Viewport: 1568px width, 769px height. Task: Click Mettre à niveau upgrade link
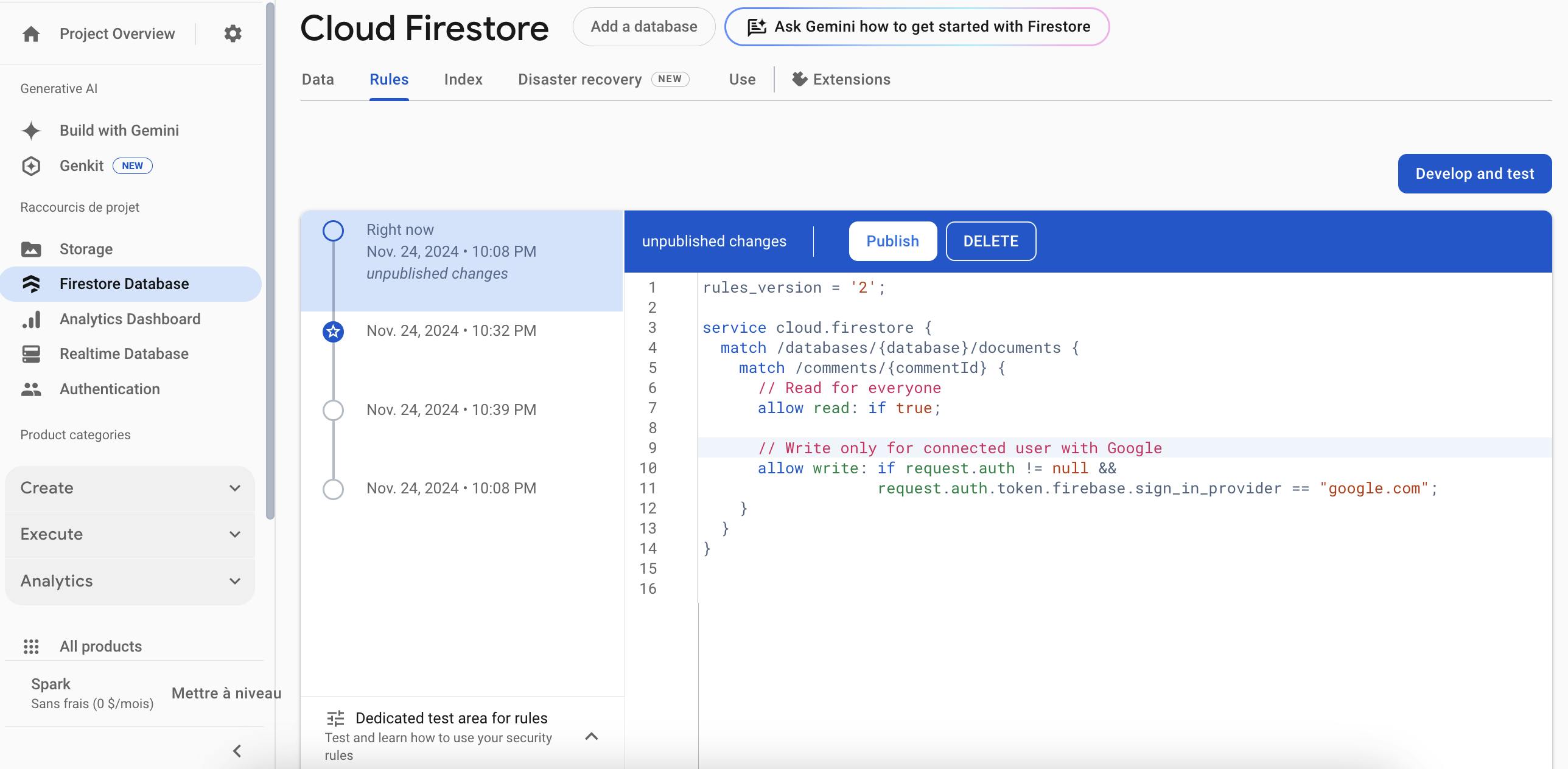[x=226, y=694]
